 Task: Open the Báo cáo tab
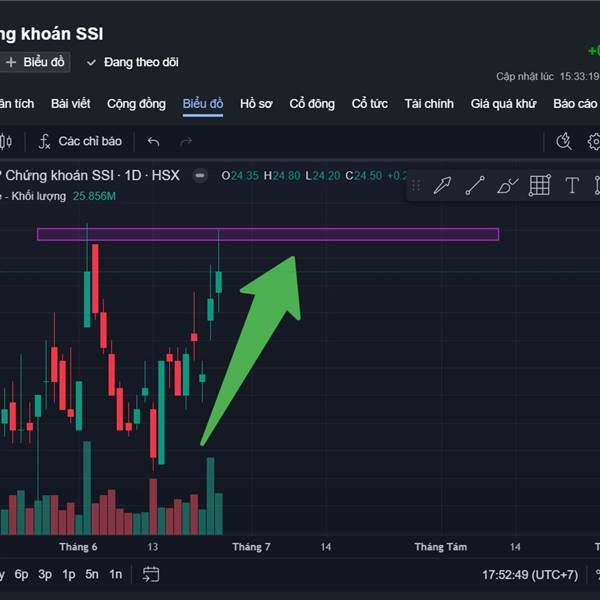pyautogui.click(x=575, y=104)
